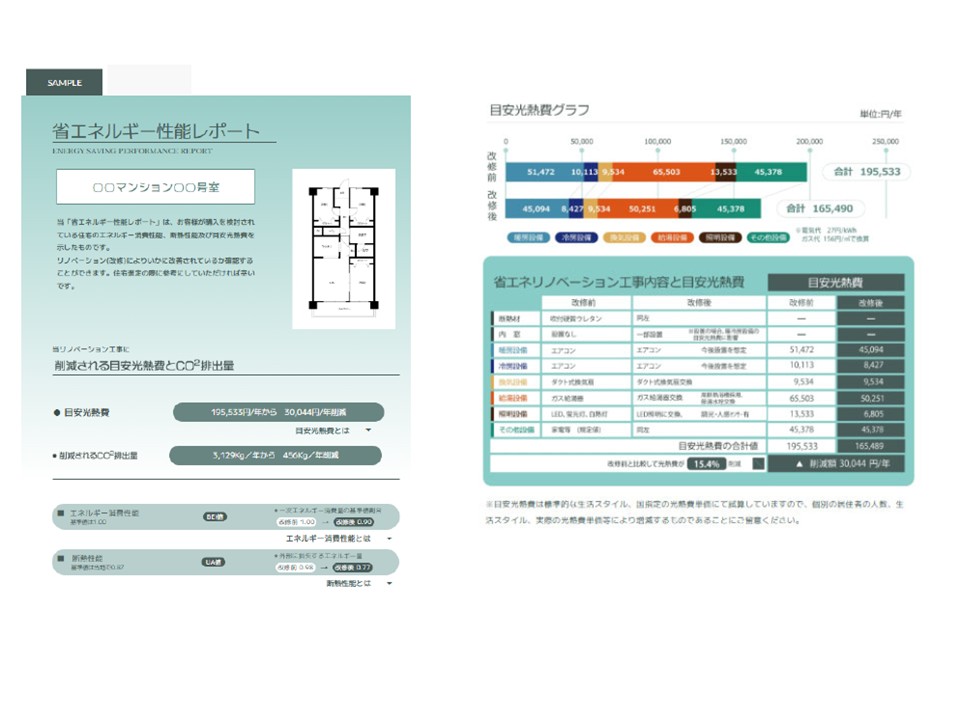Click the small square icon beside 15.4%
This screenshot has height=720, width=960.
point(758,464)
